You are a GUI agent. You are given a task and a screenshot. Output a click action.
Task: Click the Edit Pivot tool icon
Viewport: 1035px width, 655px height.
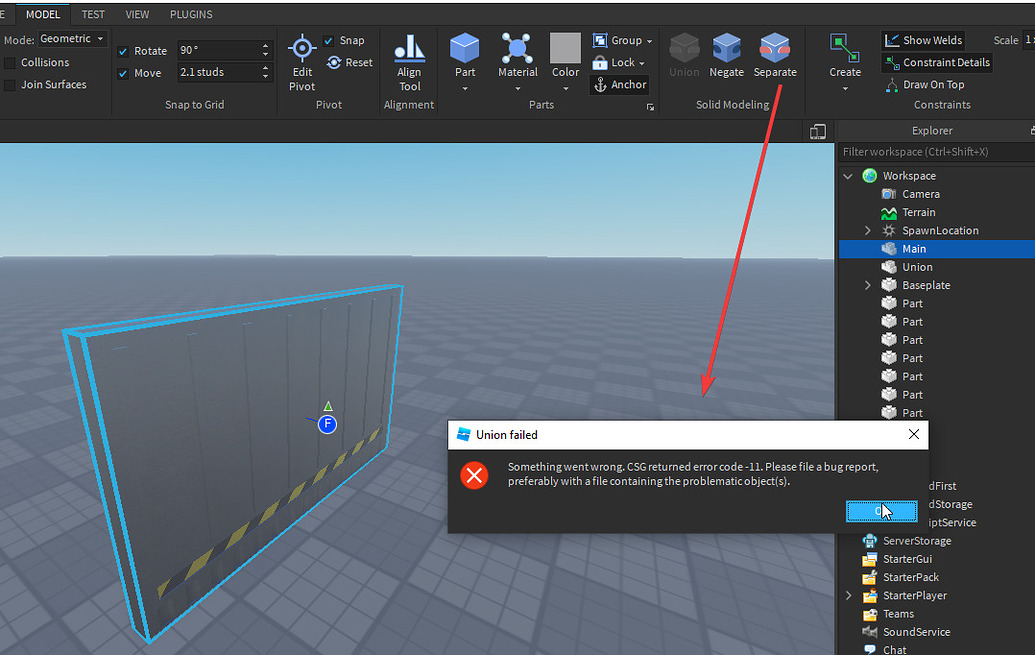[302, 48]
